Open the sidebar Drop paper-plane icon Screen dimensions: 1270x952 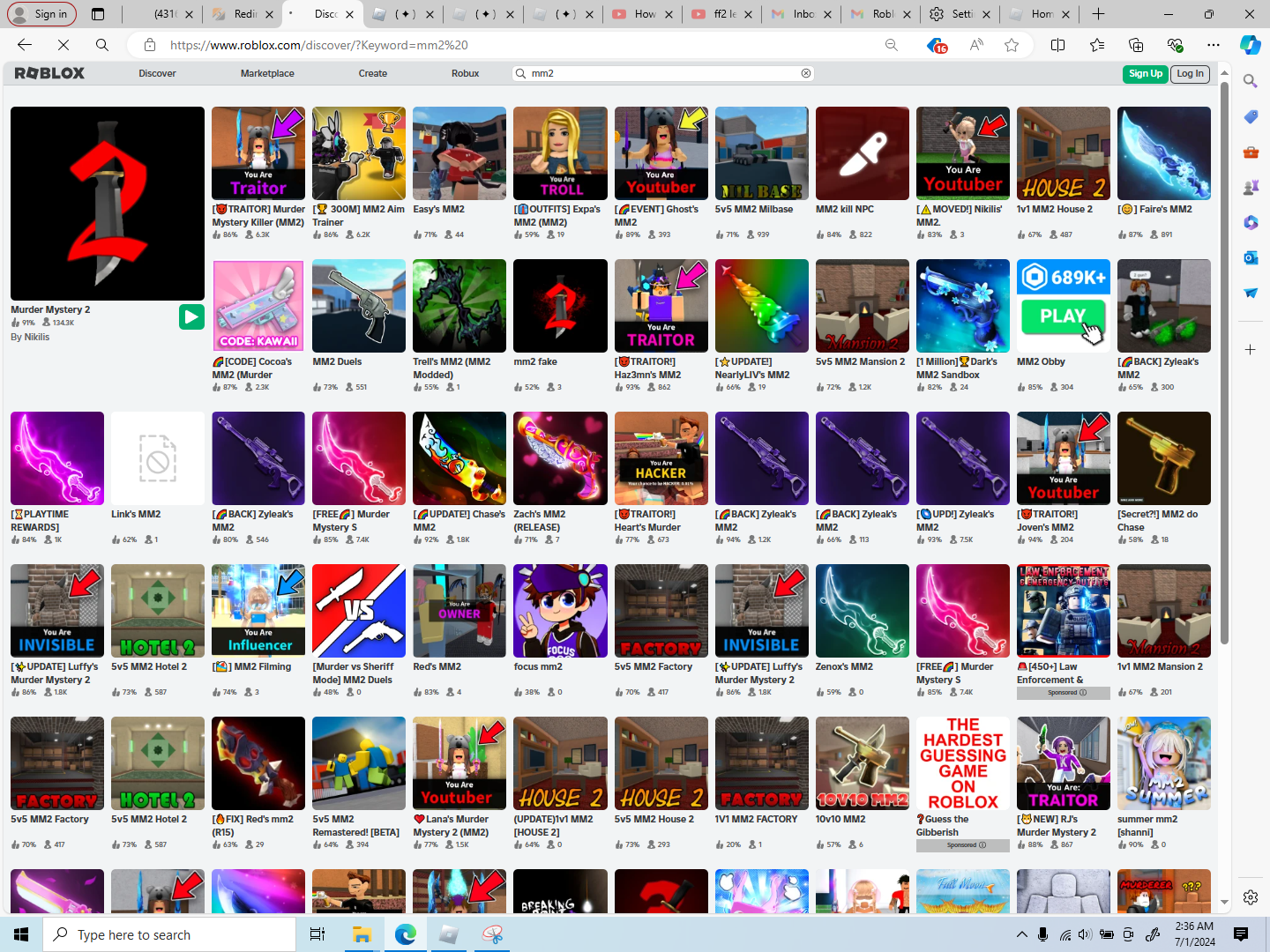[x=1251, y=293]
